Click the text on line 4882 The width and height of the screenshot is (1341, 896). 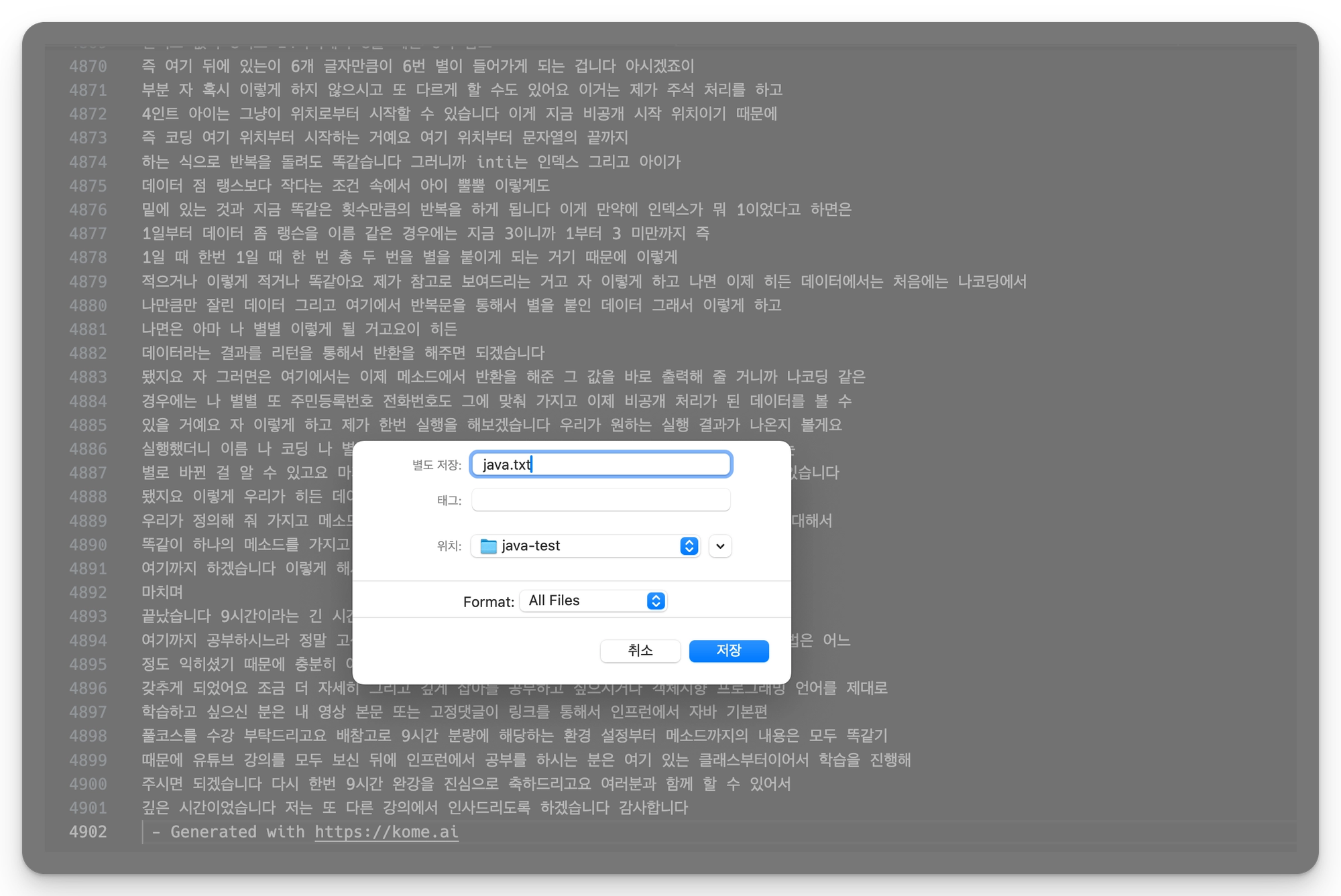[343, 353]
